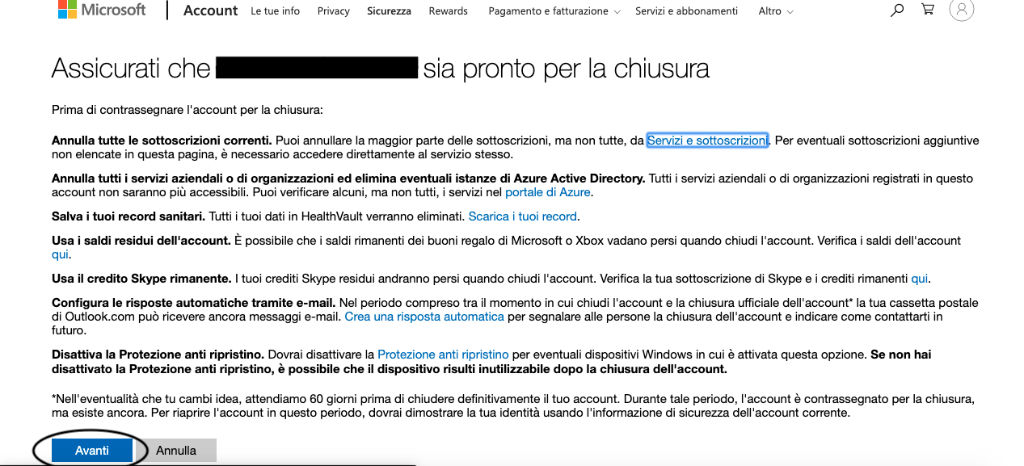Click 'Salva i tuoi record sanitari.' bold text

point(129,216)
